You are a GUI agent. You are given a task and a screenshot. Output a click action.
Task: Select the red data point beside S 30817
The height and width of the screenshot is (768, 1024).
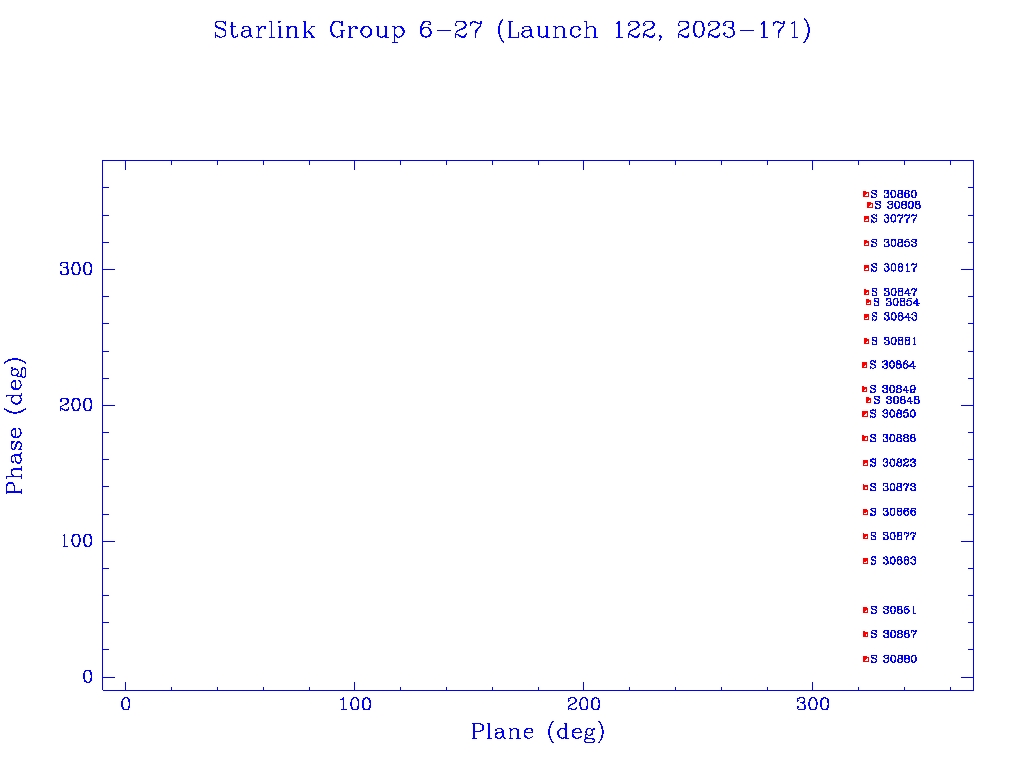click(x=866, y=268)
